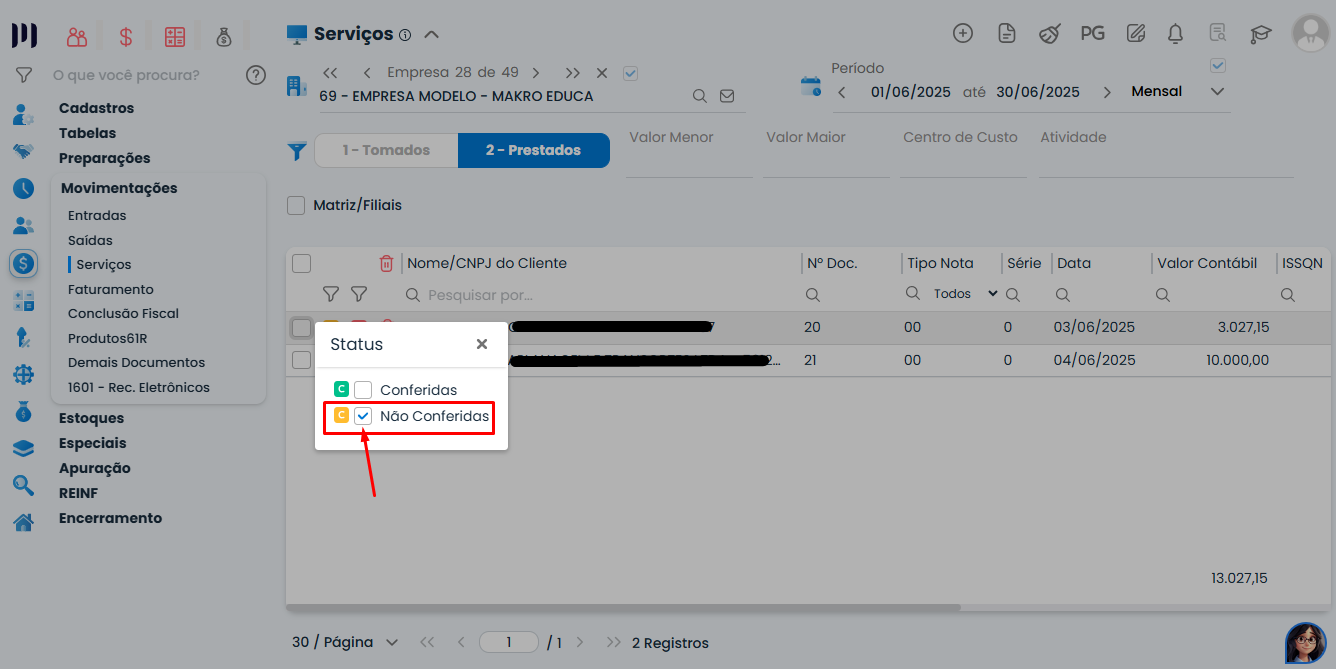The height and width of the screenshot is (669, 1336).
Task: Click search icon under Valor Contábil column
Action: coord(1163,295)
